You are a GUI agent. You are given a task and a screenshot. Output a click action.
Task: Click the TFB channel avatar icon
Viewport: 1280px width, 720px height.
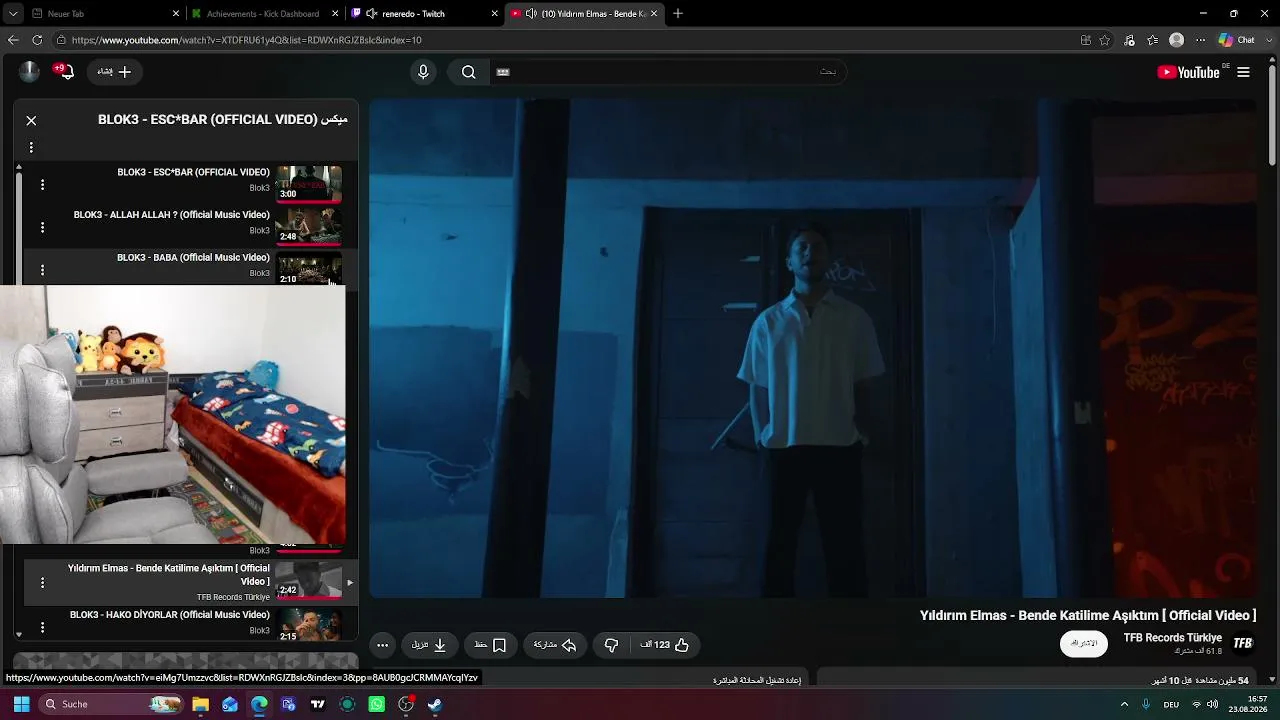[1243, 643]
